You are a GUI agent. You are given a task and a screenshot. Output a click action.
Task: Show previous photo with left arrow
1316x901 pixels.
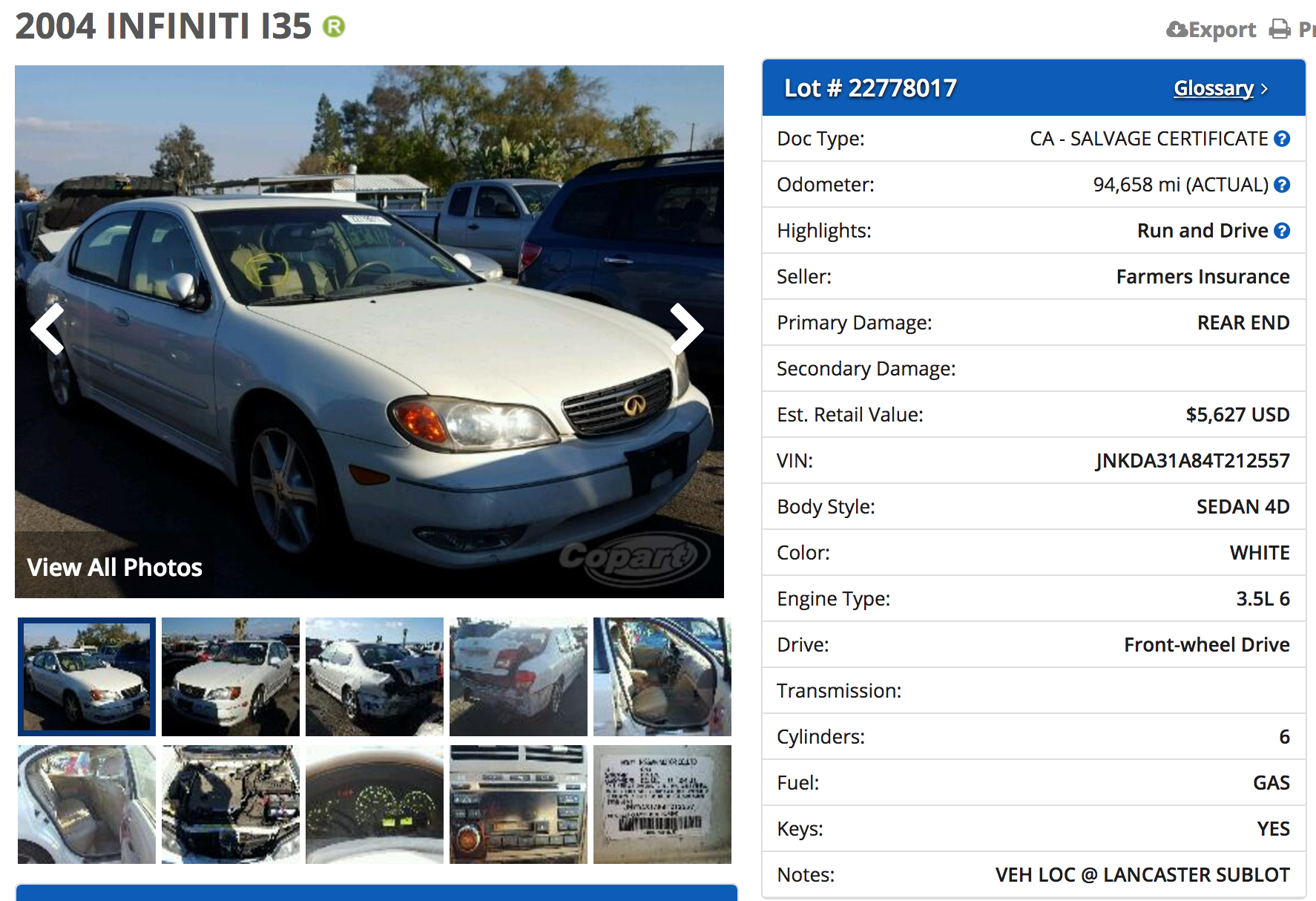(47, 329)
